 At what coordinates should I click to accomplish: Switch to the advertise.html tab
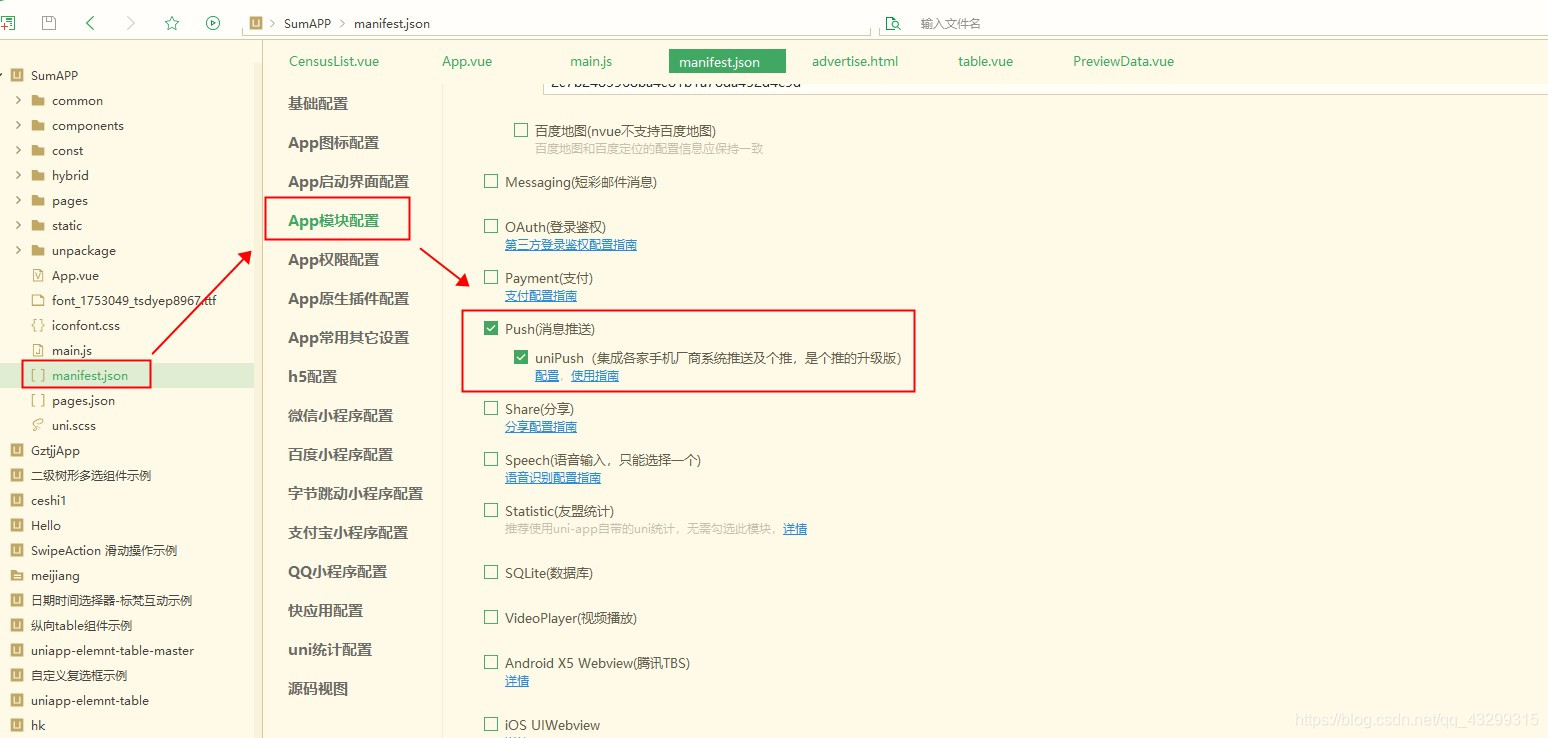[855, 61]
